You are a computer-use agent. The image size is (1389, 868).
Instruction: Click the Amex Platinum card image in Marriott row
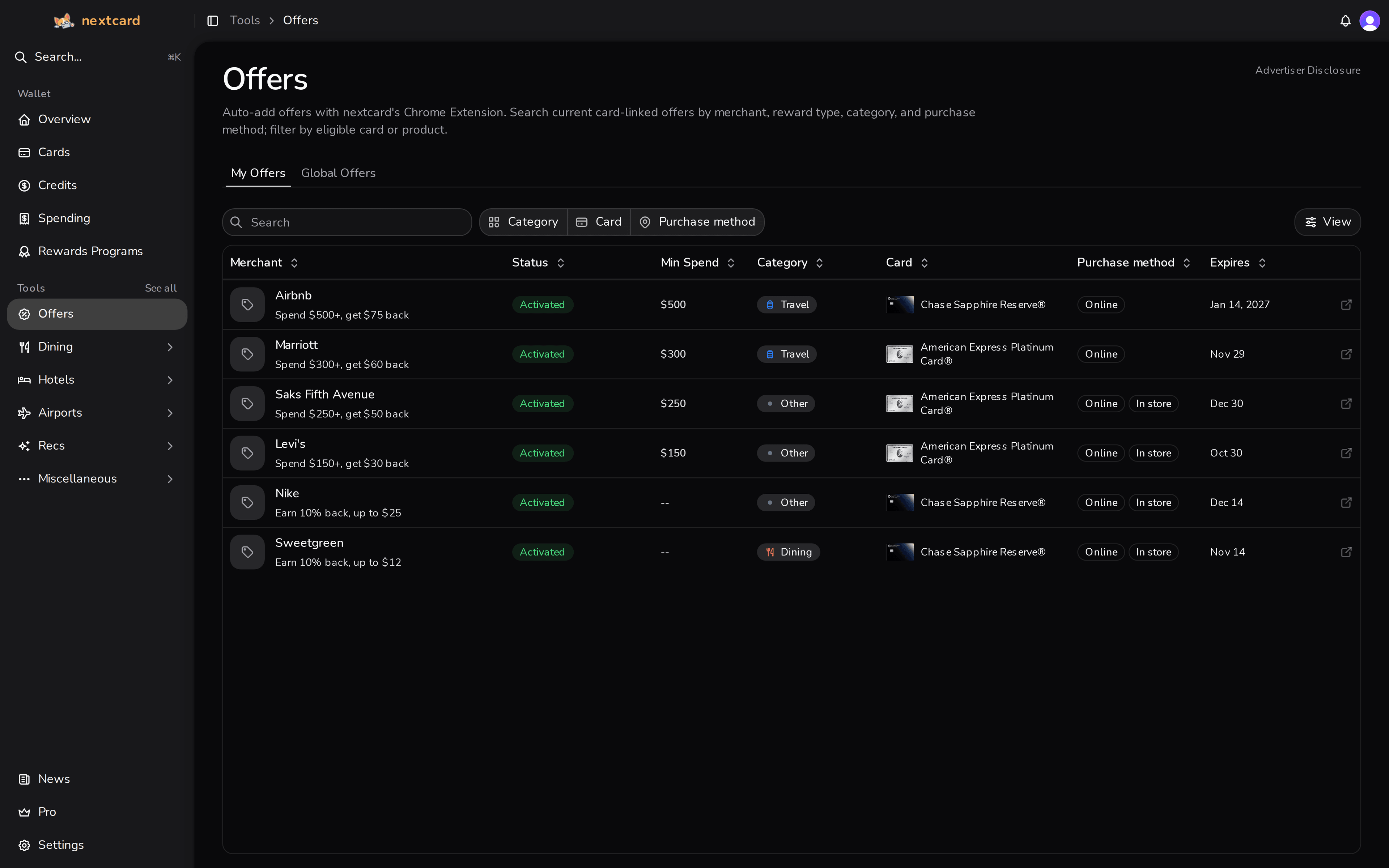pyautogui.click(x=900, y=354)
